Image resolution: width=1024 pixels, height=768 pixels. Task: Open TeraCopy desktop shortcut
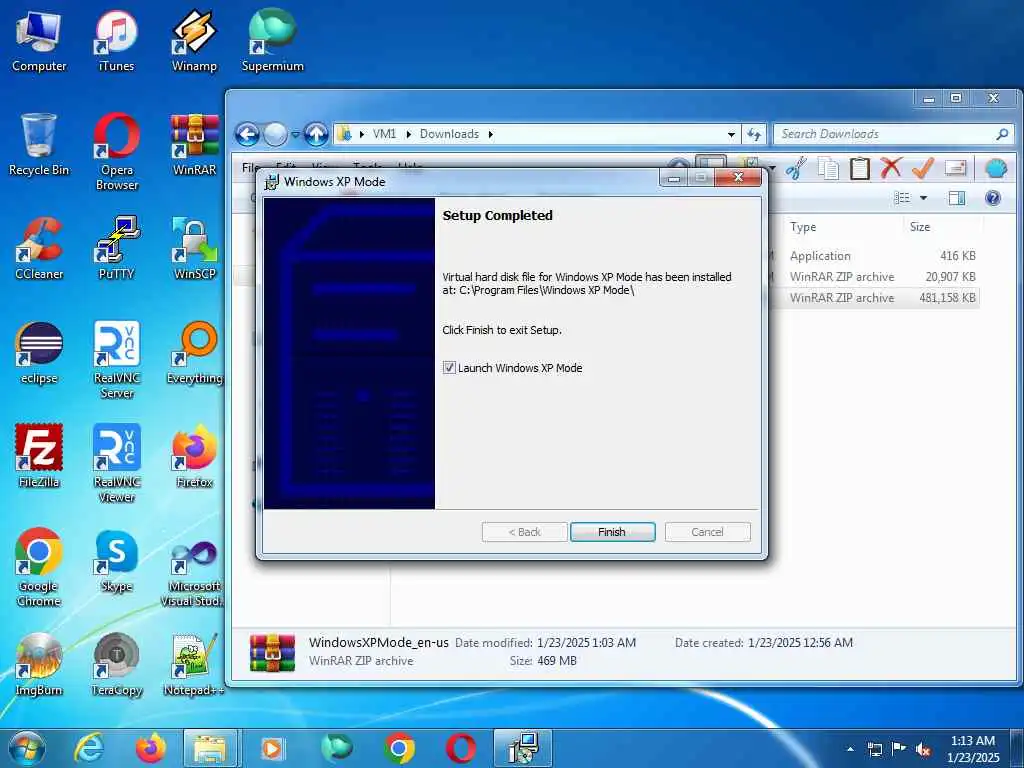116,664
